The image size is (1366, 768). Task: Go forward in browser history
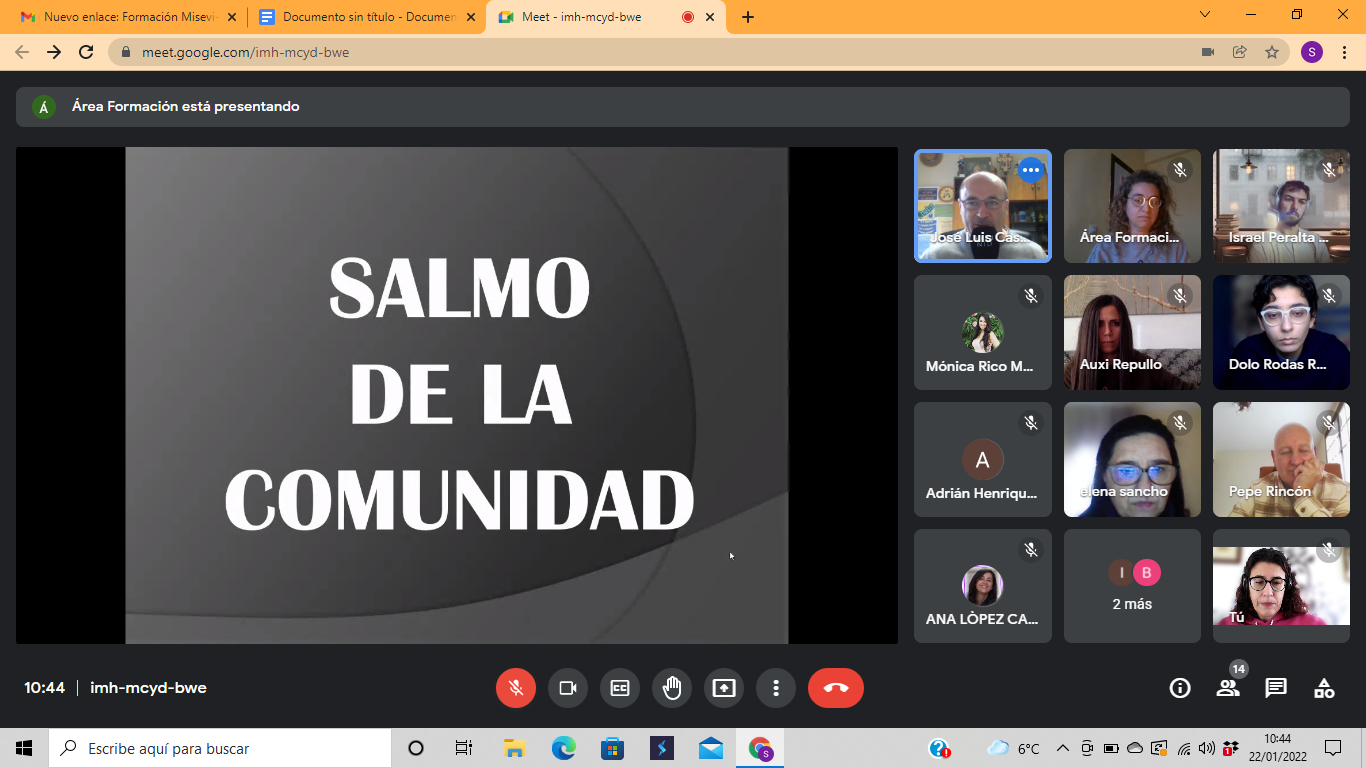54,52
